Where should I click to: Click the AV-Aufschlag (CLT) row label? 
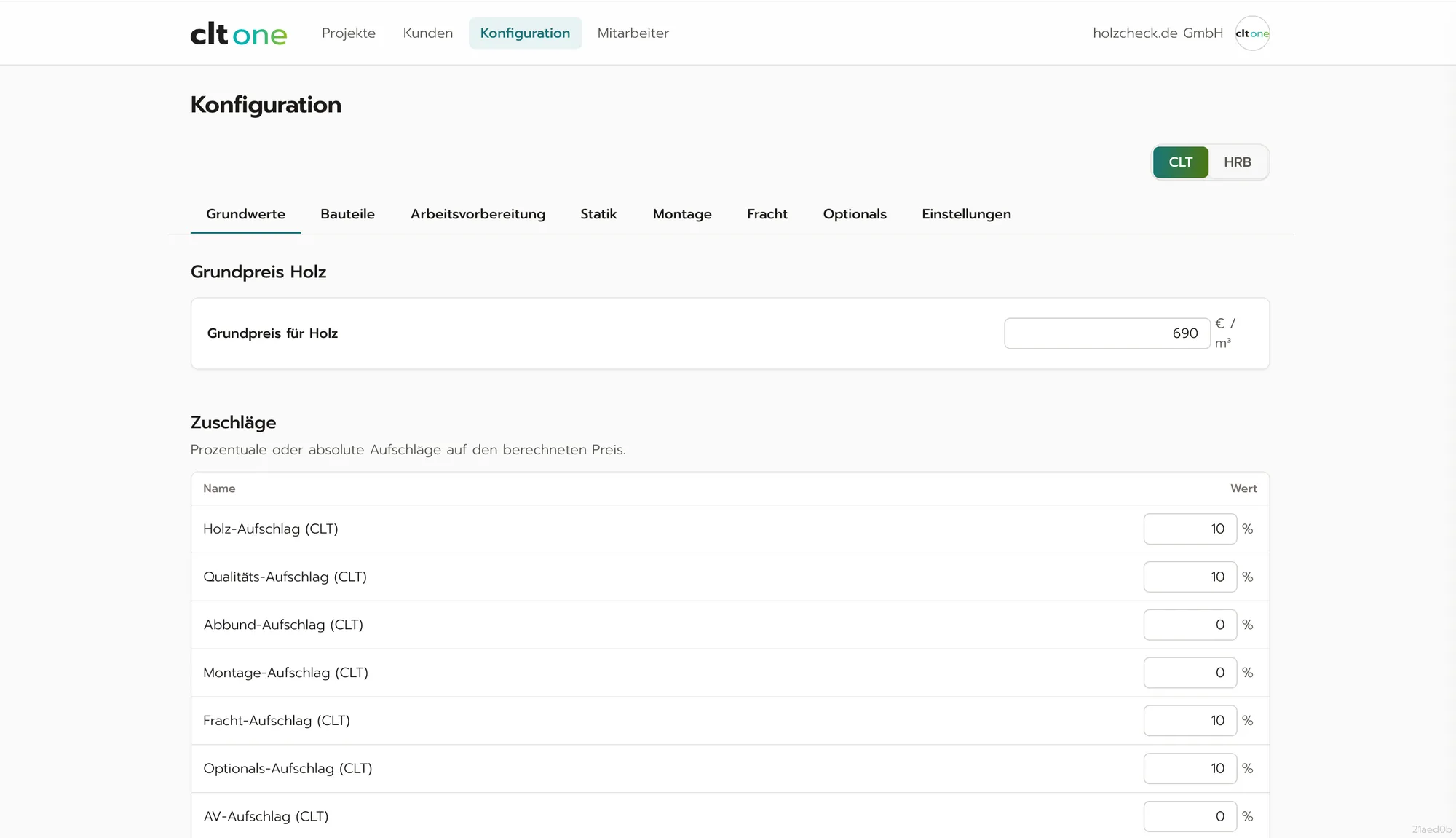click(x=266, y=817)
